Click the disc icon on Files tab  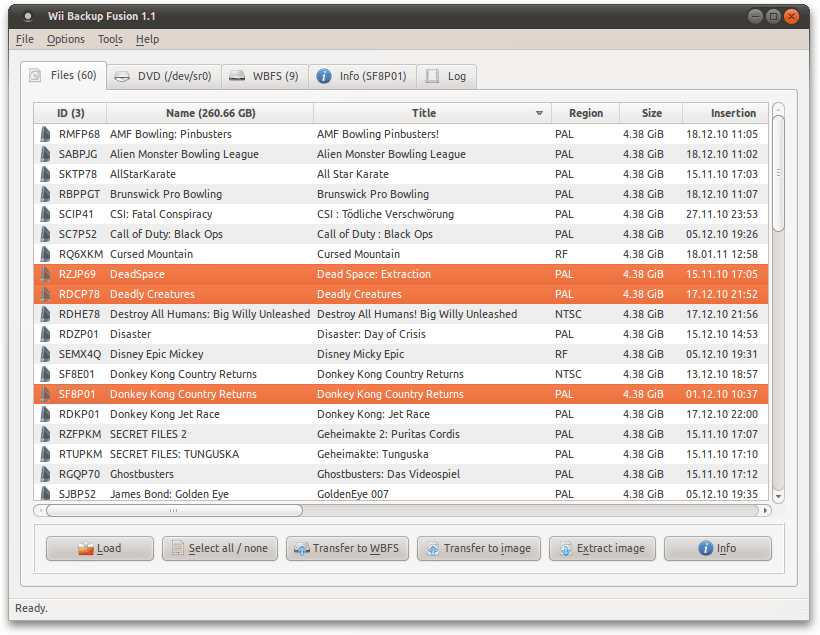(x=35, y=75)
